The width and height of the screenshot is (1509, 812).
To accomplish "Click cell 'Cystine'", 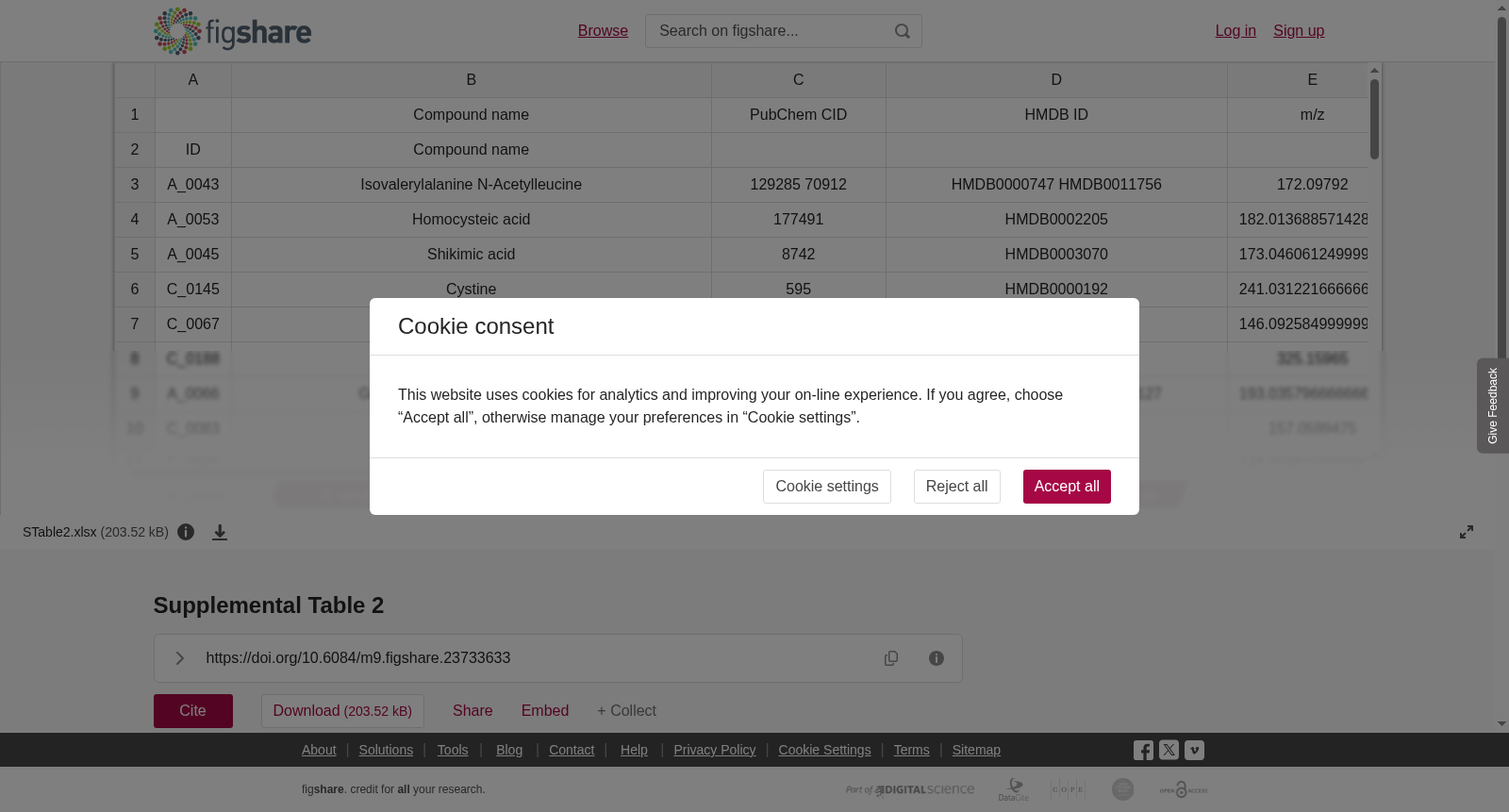I will pos(472,288).
